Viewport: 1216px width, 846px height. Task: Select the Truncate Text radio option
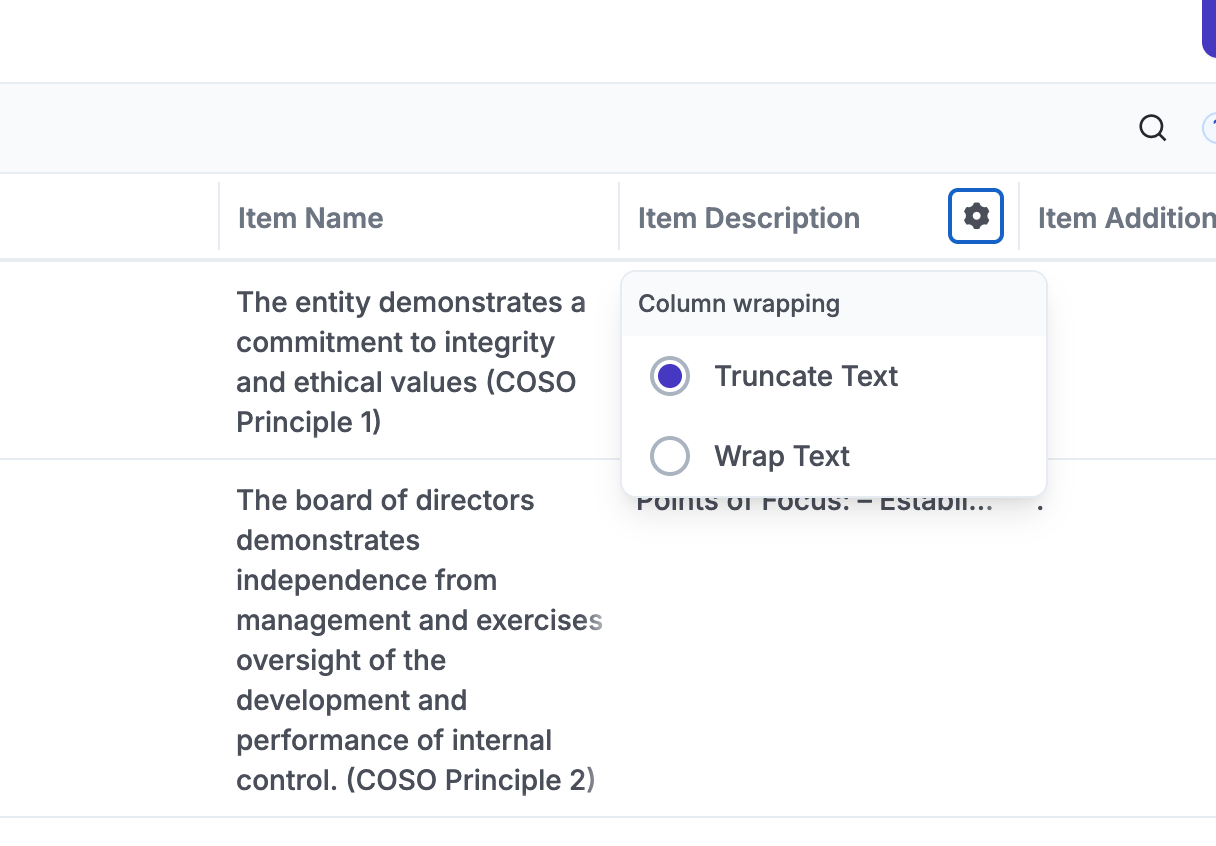pyautogui.click(x=670, y=377)
